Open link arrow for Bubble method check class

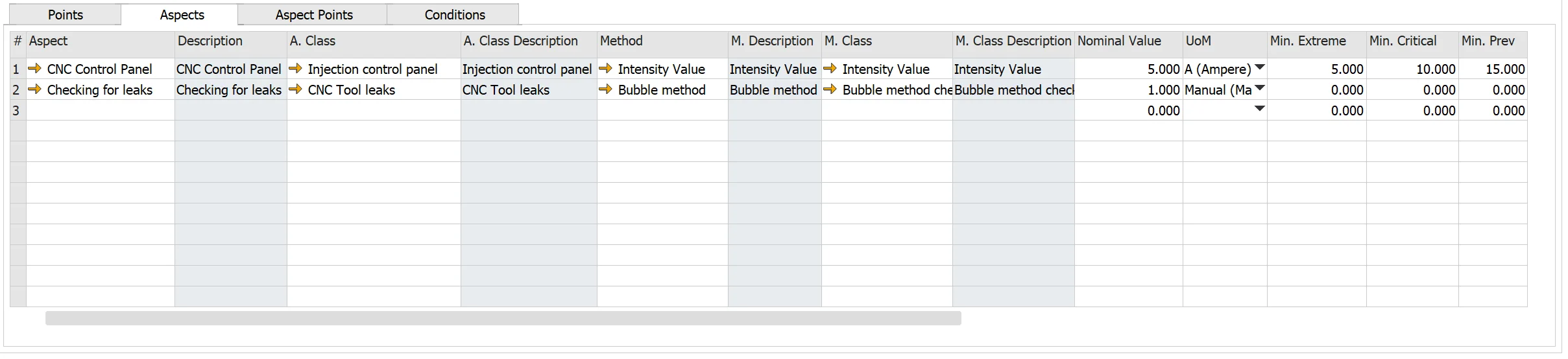coord(830,89)
